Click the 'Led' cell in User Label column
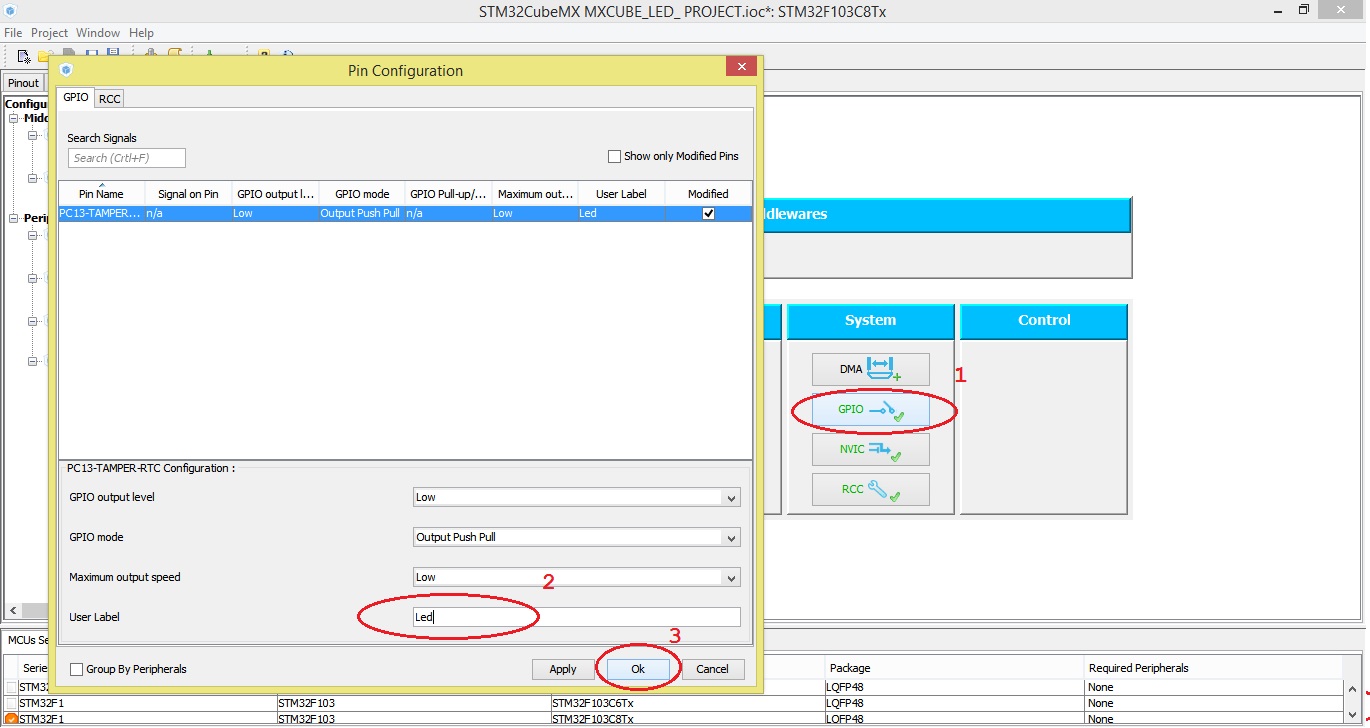This screenshot has width=1370, height=728. click(621, 213)
